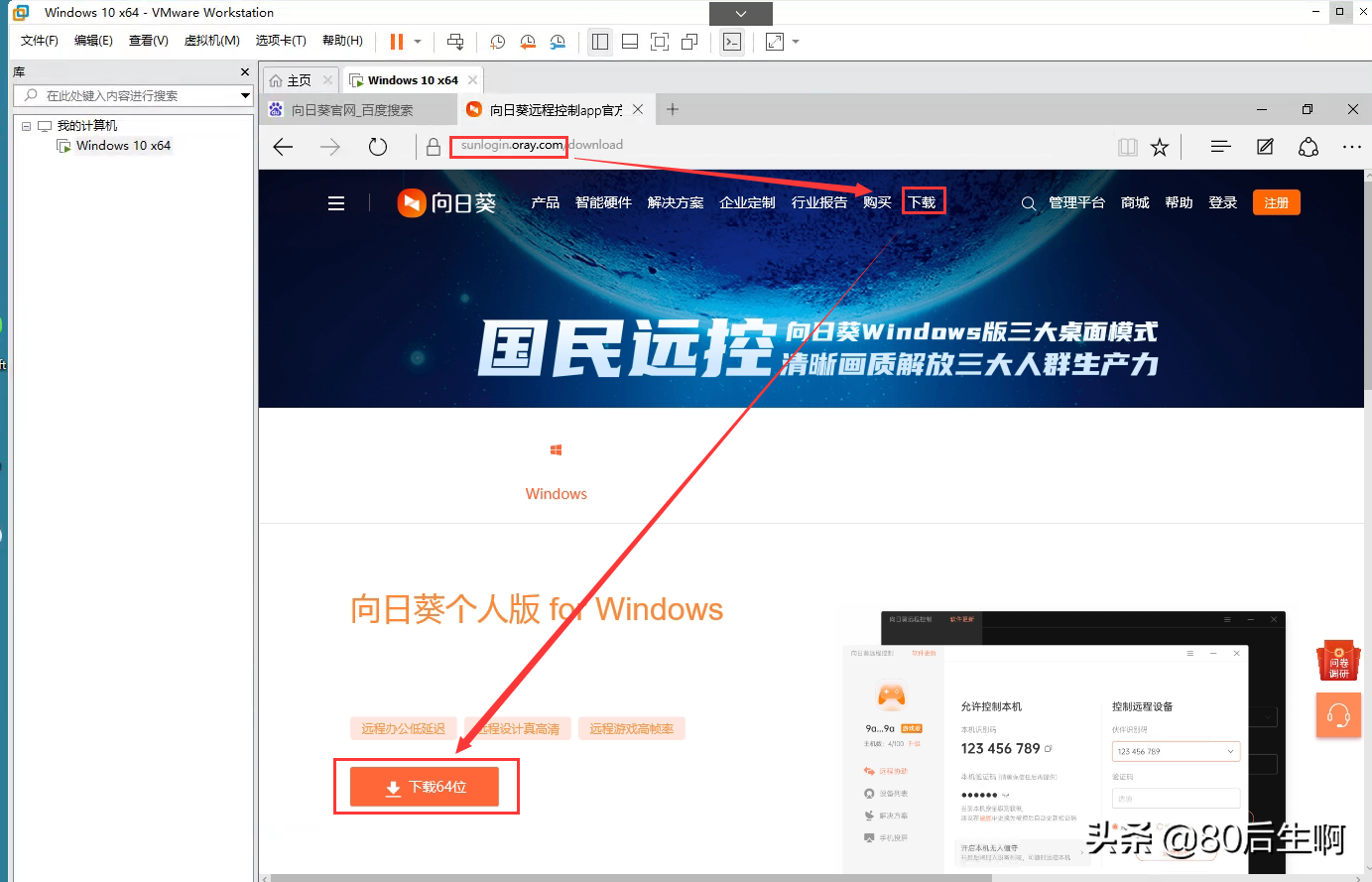Open the 虚拟机(M) menu

(x=212, y=41)
